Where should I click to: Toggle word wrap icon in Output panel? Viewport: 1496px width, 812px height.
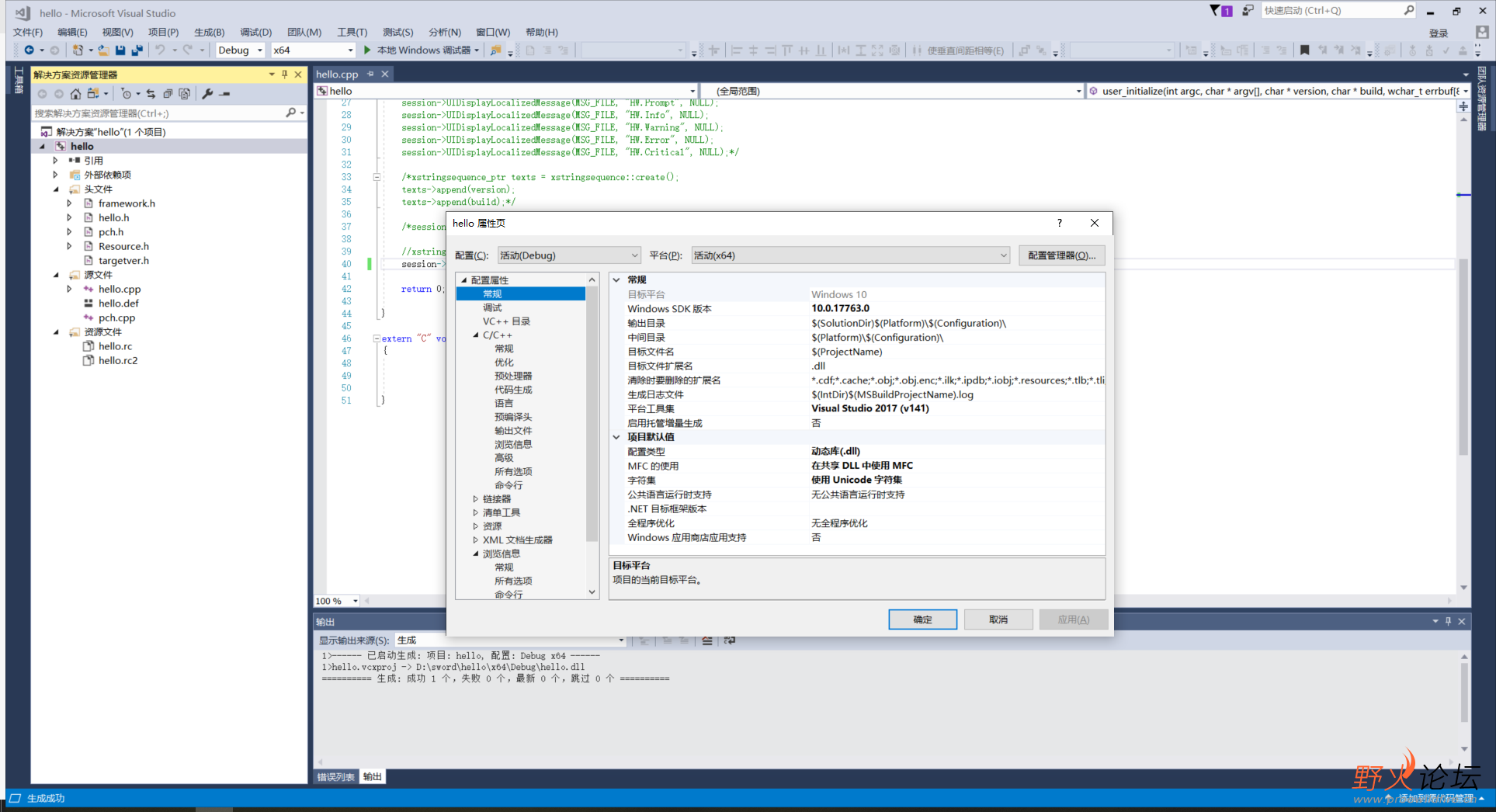[x=730, y=641]
